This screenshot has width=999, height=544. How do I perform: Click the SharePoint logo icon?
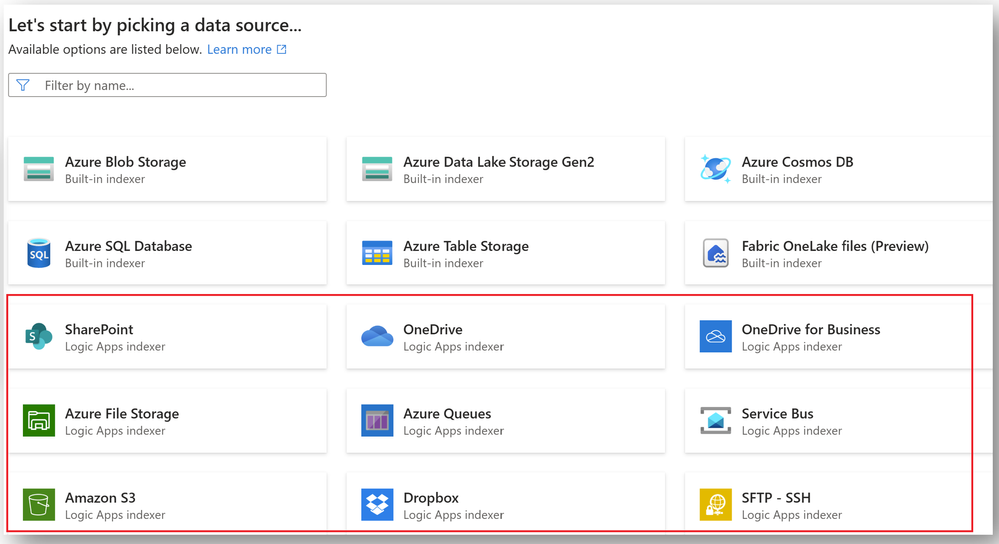[x=39, y=336]
